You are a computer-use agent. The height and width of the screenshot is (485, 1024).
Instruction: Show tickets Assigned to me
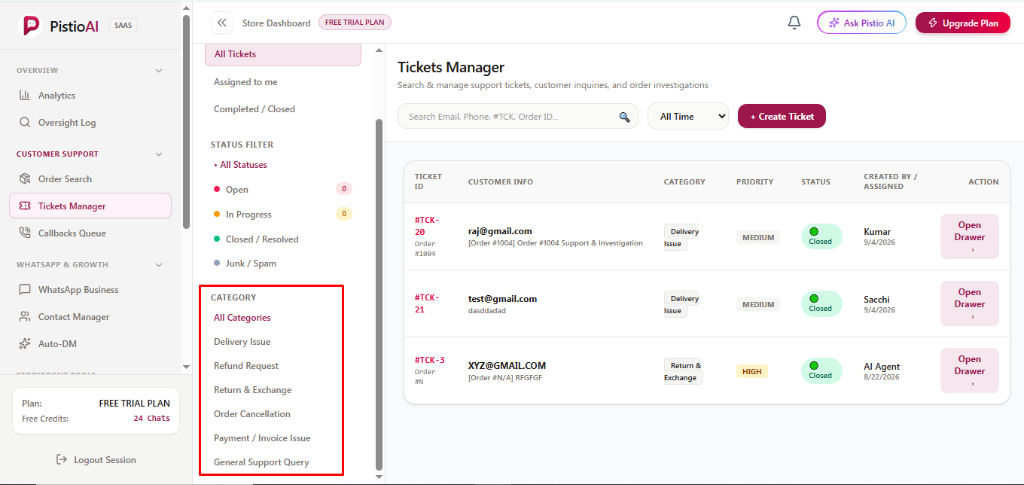pos(246,82)
